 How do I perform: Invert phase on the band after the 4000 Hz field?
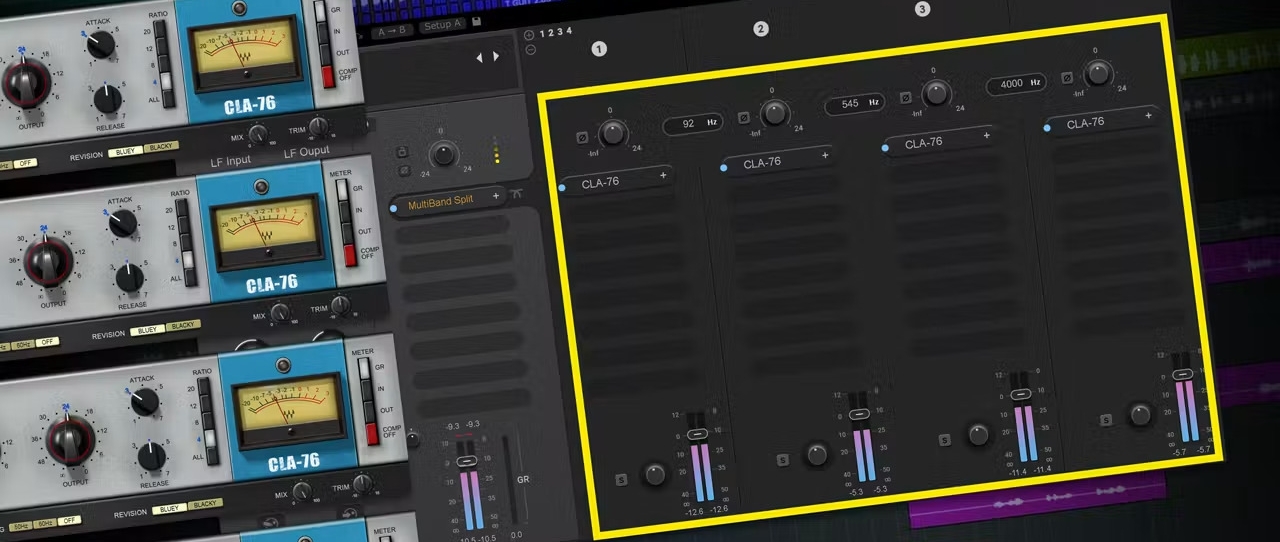click(x=1067, y=77)
